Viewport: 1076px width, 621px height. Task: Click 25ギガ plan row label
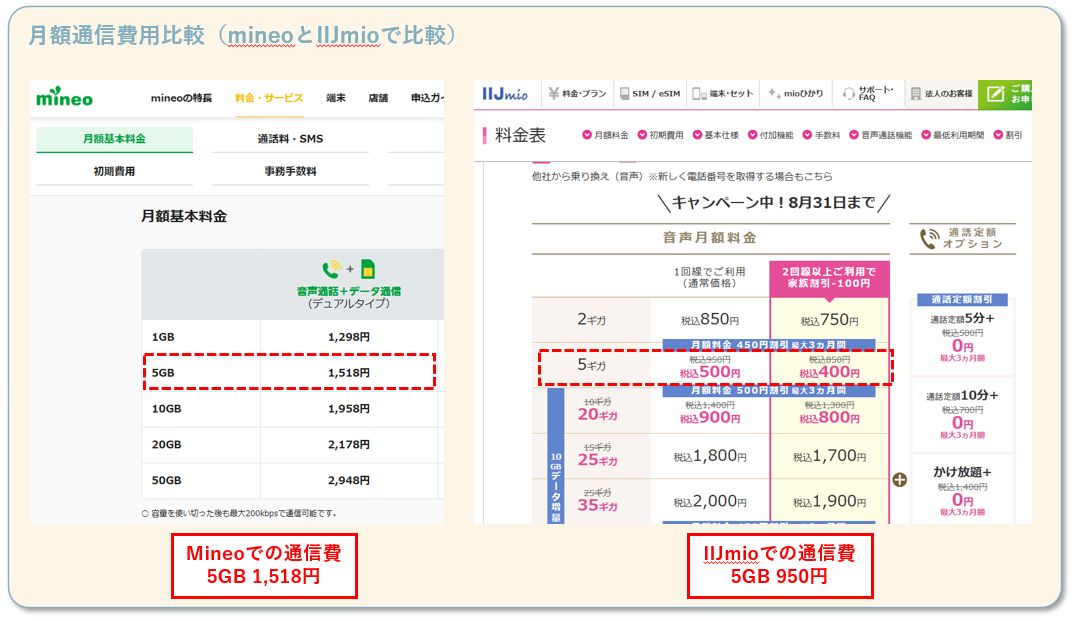point(597,459)
